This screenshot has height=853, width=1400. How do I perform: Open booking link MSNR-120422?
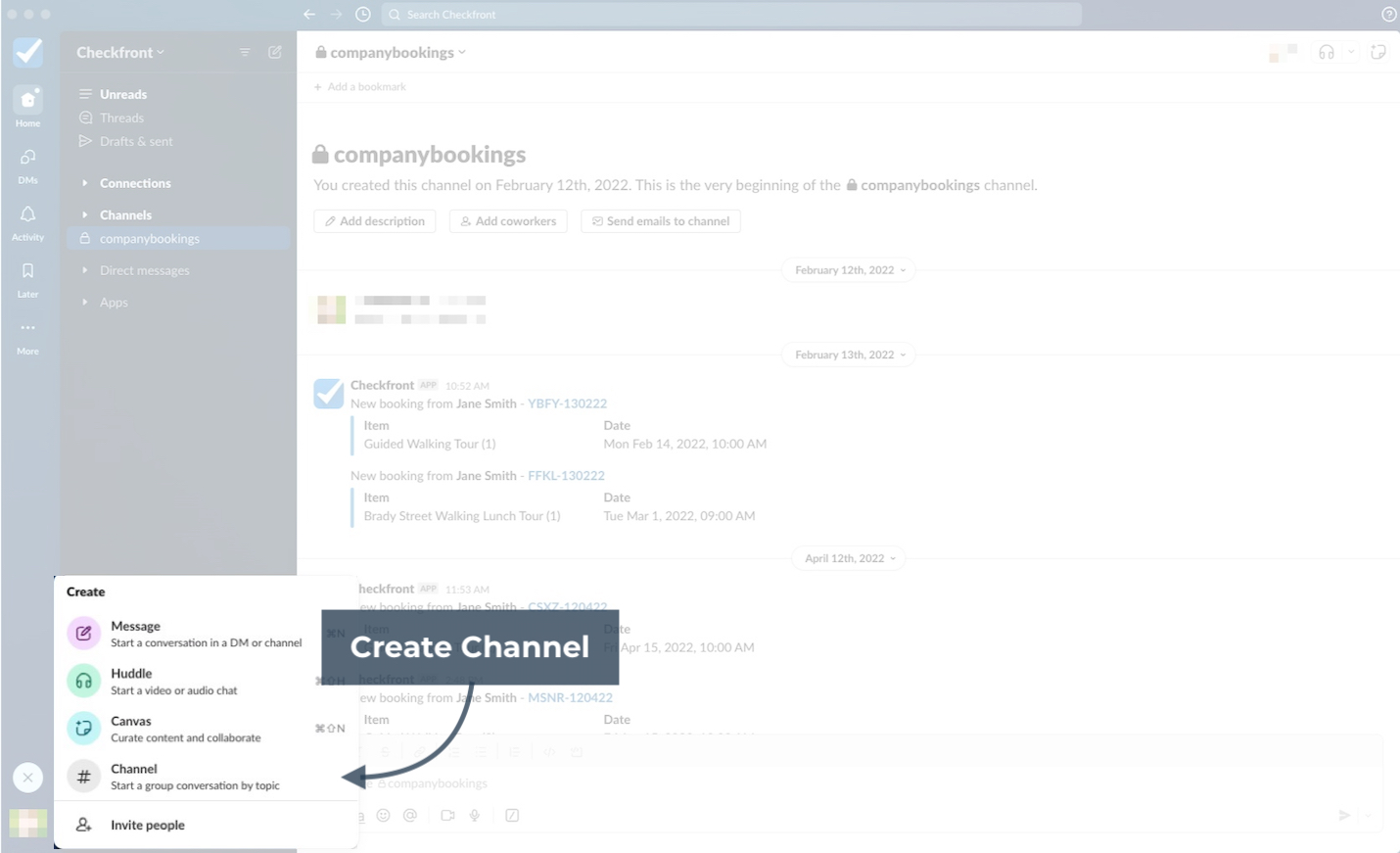(570, 698)
